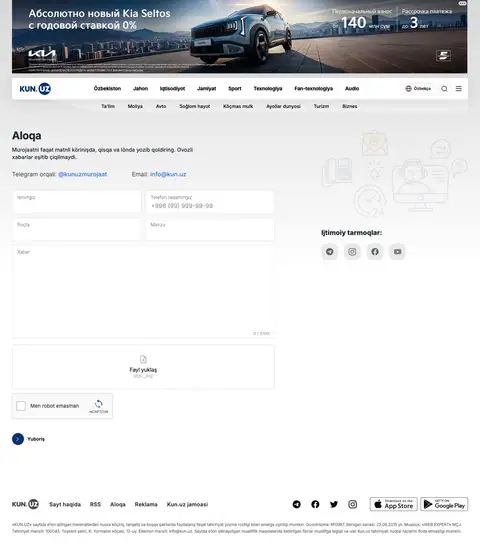Click the Google Play download badge
Image resolution: width=480 pixels, height=554 pixels.
pos(444,504)
